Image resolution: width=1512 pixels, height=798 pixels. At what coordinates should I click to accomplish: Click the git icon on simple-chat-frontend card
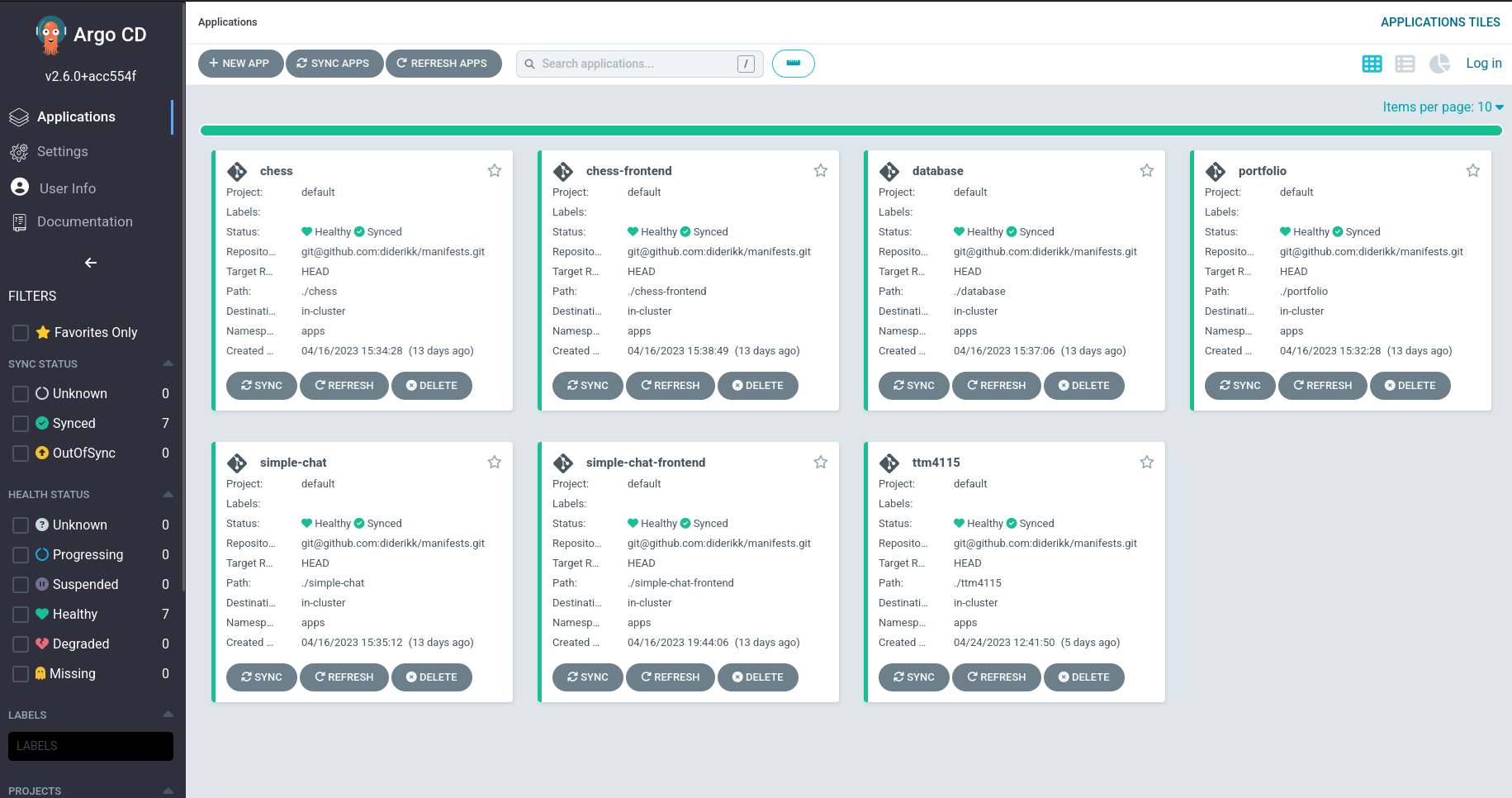click(x=563, y=463)
